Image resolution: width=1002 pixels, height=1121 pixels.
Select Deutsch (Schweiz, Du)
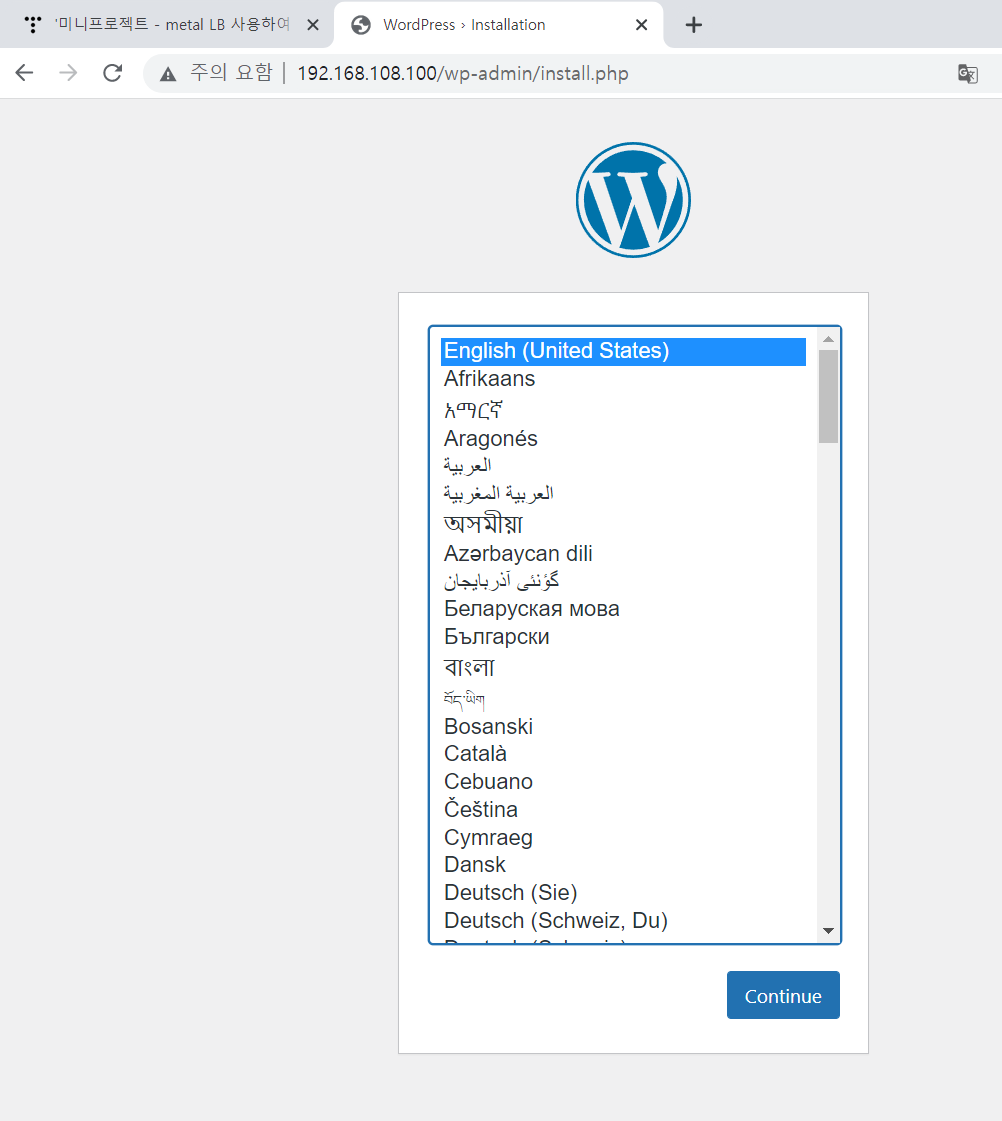tap(623, 920)
